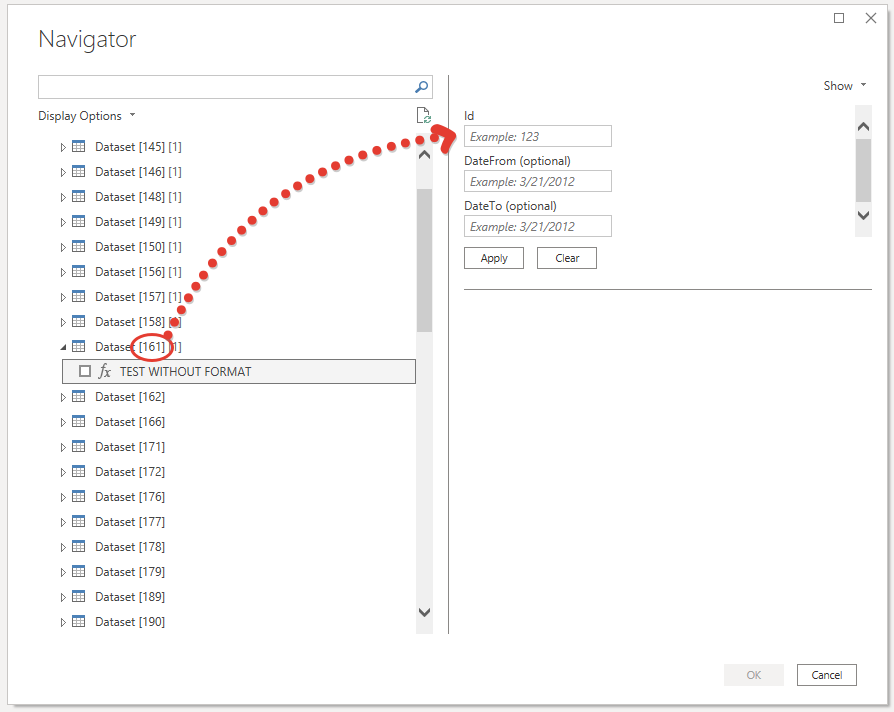
Task: Click table icon of Dataset [166]
Action: coord(79,422)
